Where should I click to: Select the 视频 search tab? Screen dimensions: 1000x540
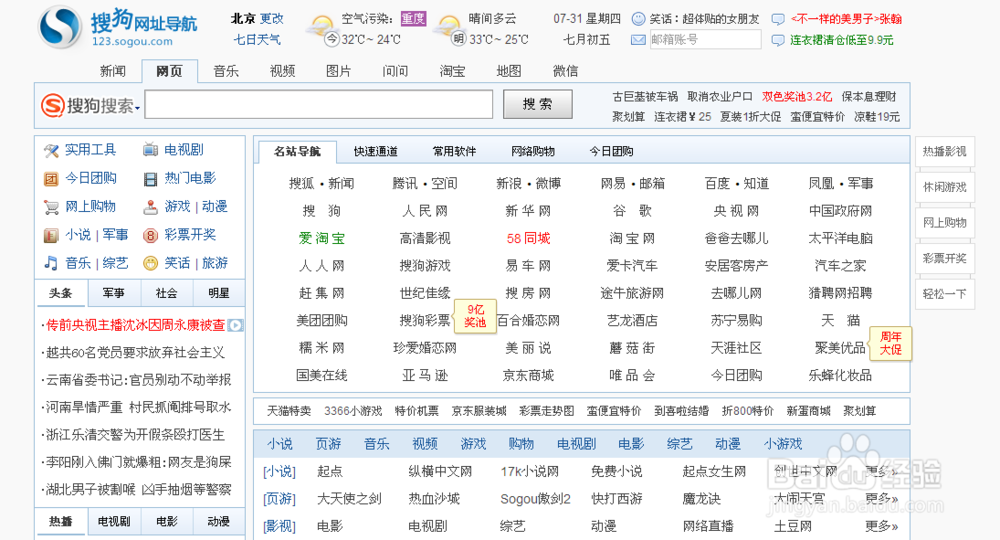(283, 71)
